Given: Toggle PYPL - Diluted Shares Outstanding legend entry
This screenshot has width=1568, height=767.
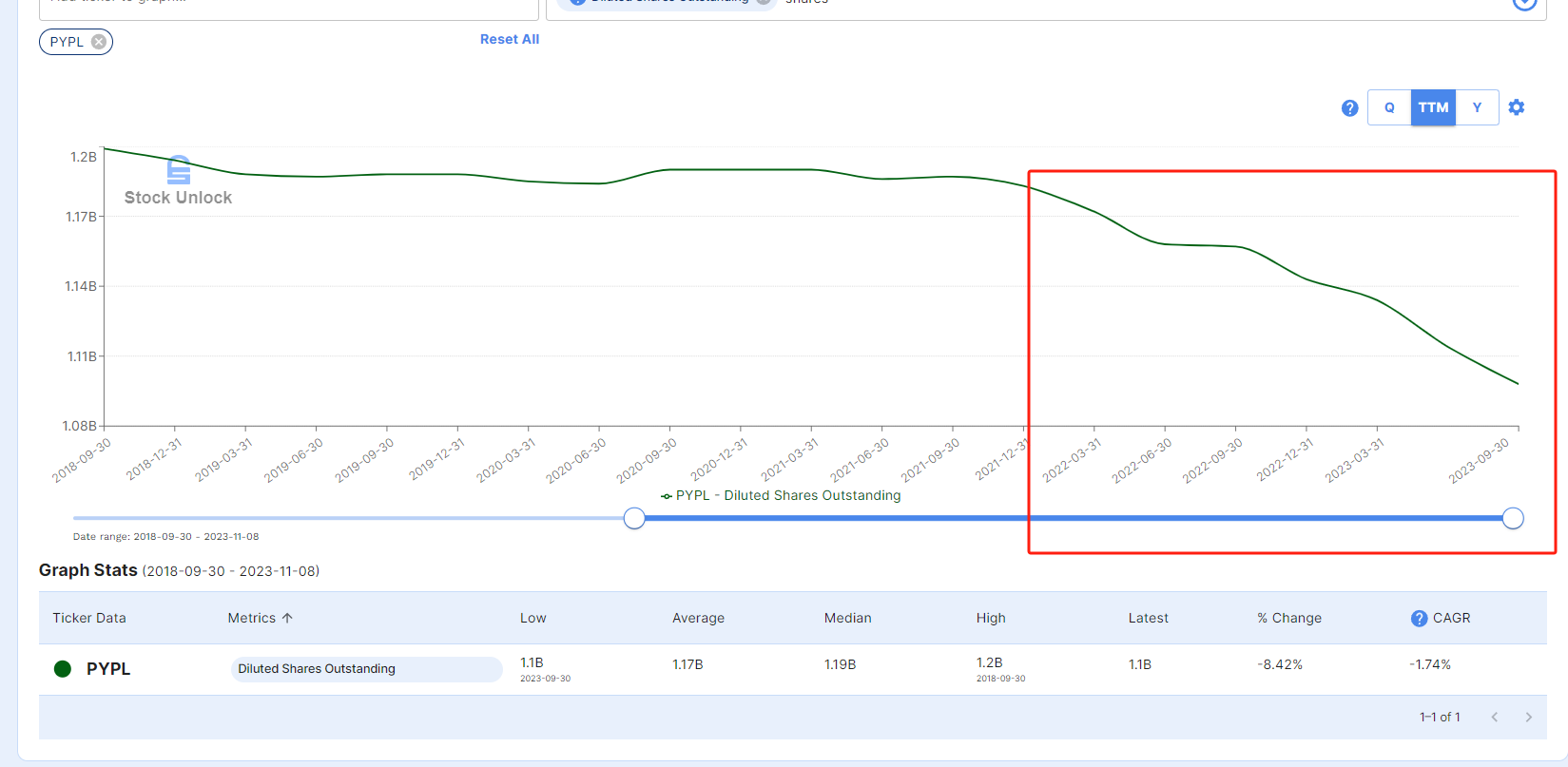Looking at the screenshot, I should pos(781,495).
